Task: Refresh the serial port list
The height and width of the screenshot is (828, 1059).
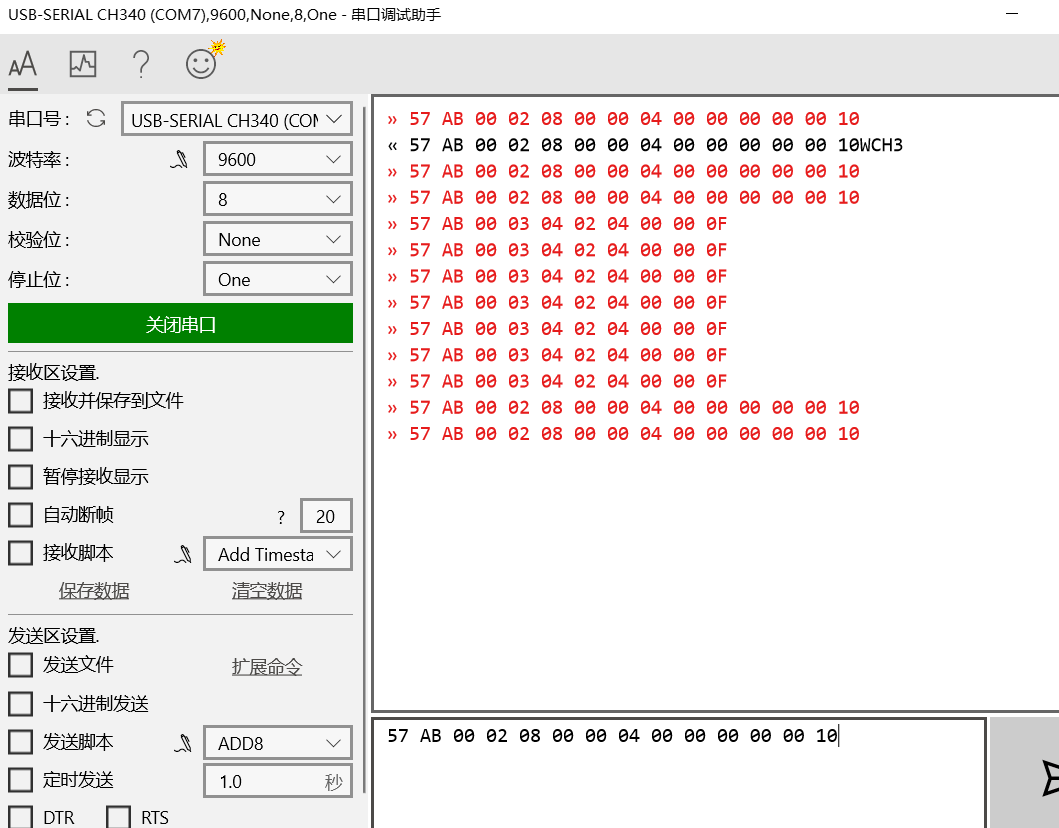Action: (95, 118)
